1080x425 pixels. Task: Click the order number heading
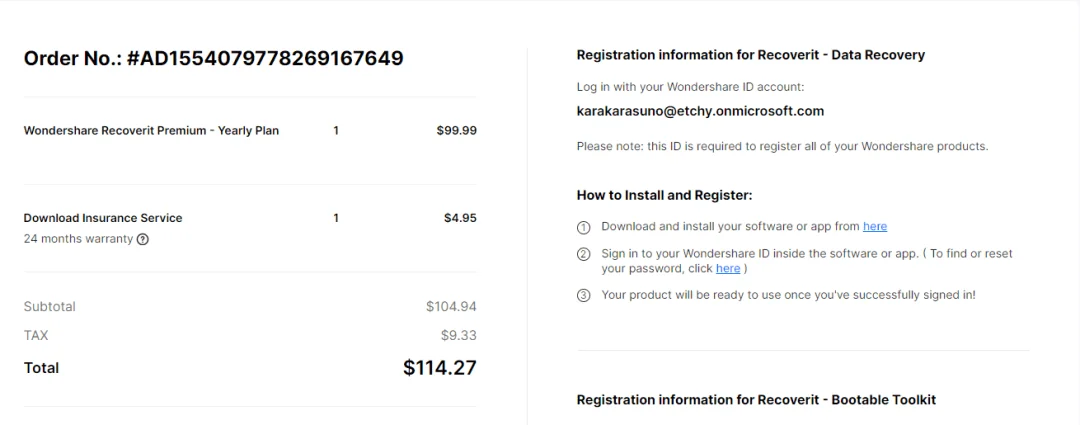coord(214,59)
